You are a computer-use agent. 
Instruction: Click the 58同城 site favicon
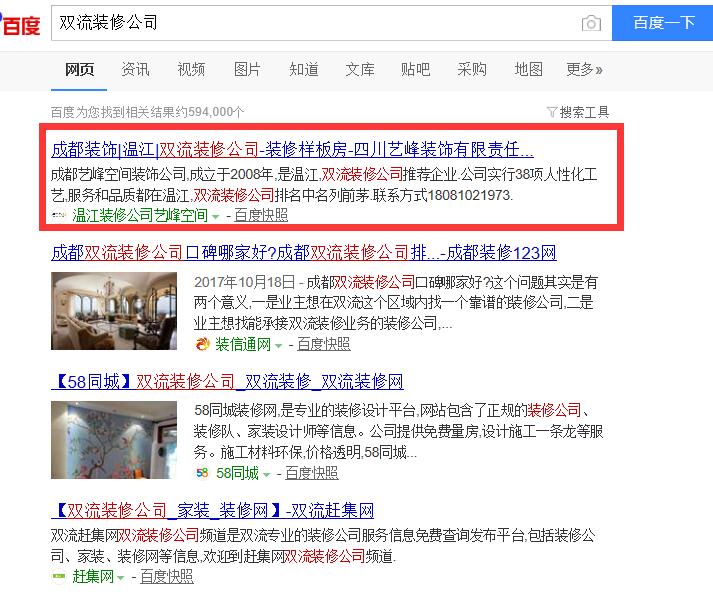click(x=202, y=473)
